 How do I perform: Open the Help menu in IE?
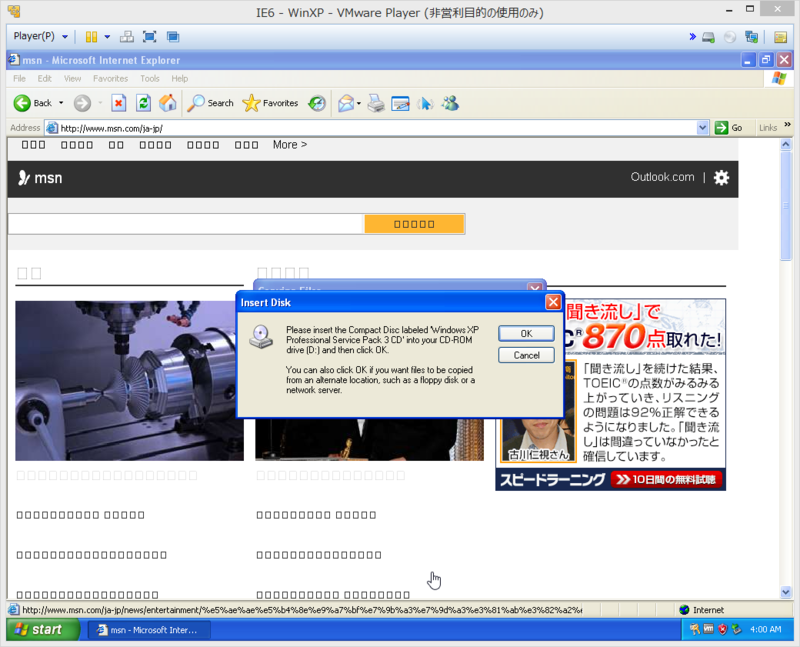pyautogui.click(x=180, y=79)
